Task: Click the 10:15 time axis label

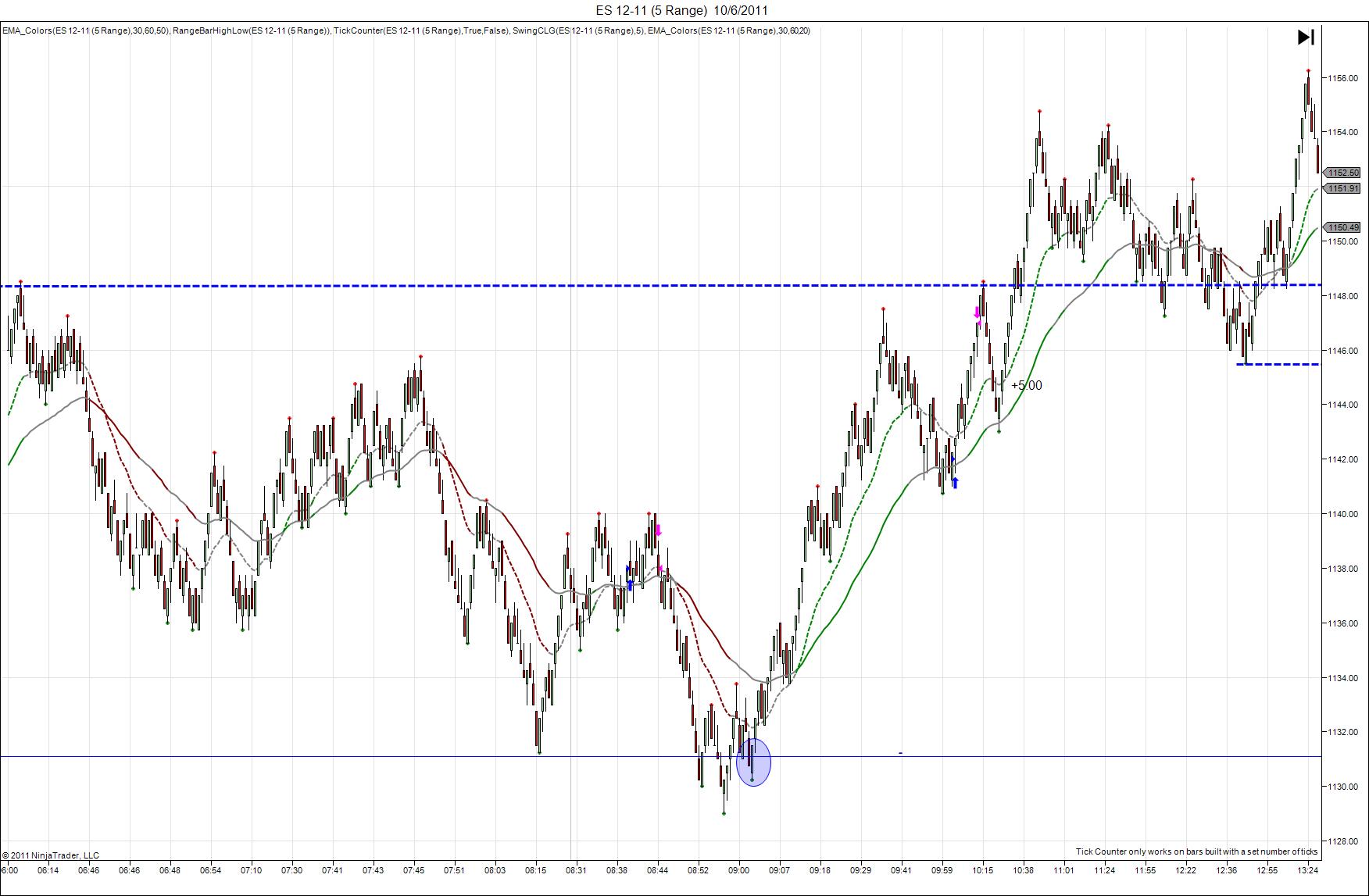Action: 982,870
